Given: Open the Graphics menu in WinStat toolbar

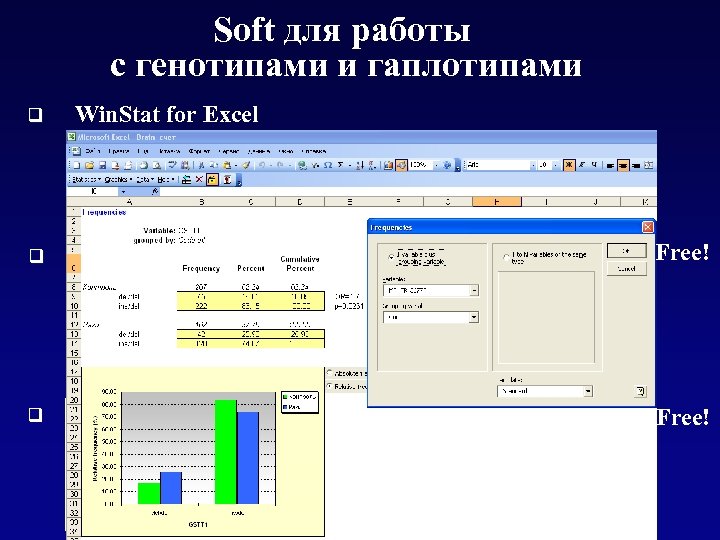Looking at the screenshot, I should point(118,180).
